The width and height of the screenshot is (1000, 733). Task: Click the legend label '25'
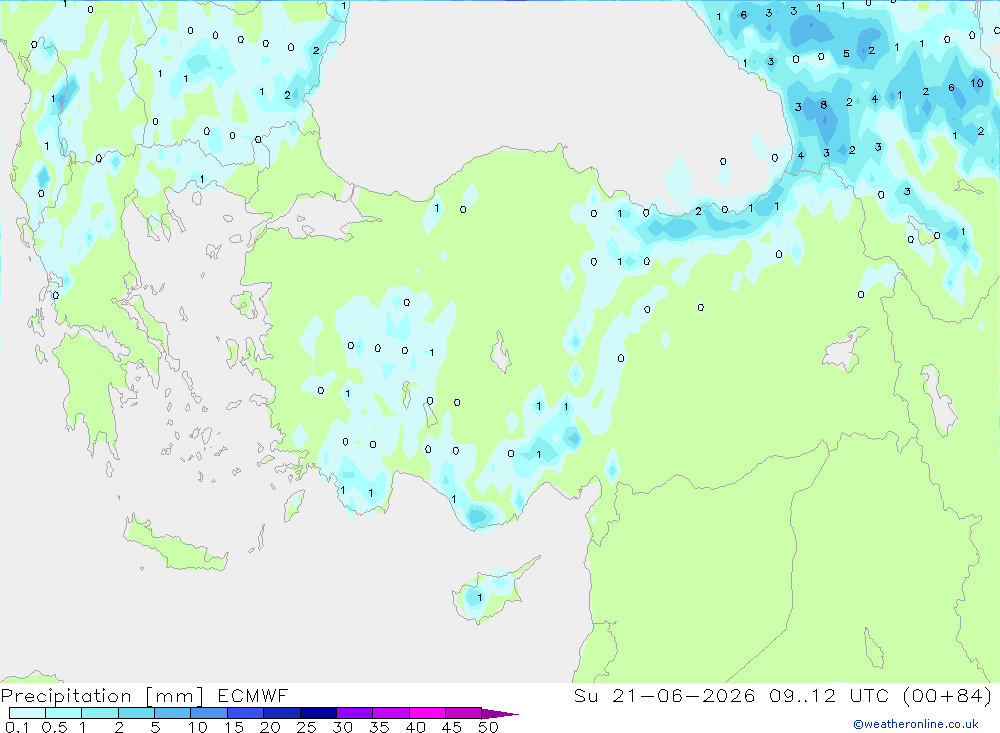click(x=306, y=727)
